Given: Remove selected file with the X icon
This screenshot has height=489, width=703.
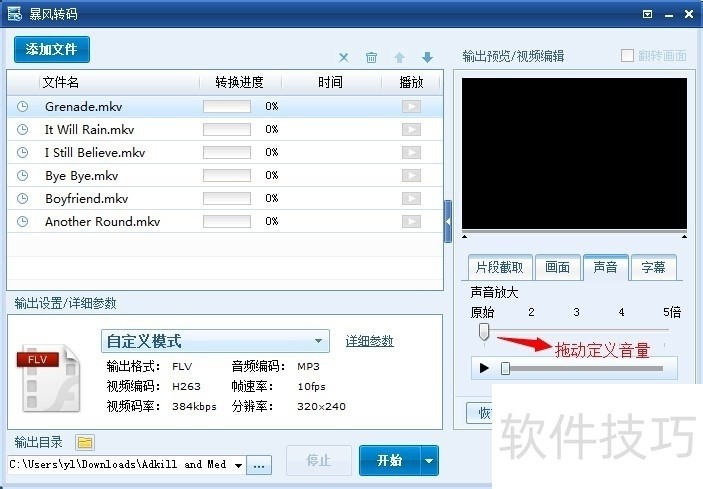Looking at the screenshot, I should point(343,57).
